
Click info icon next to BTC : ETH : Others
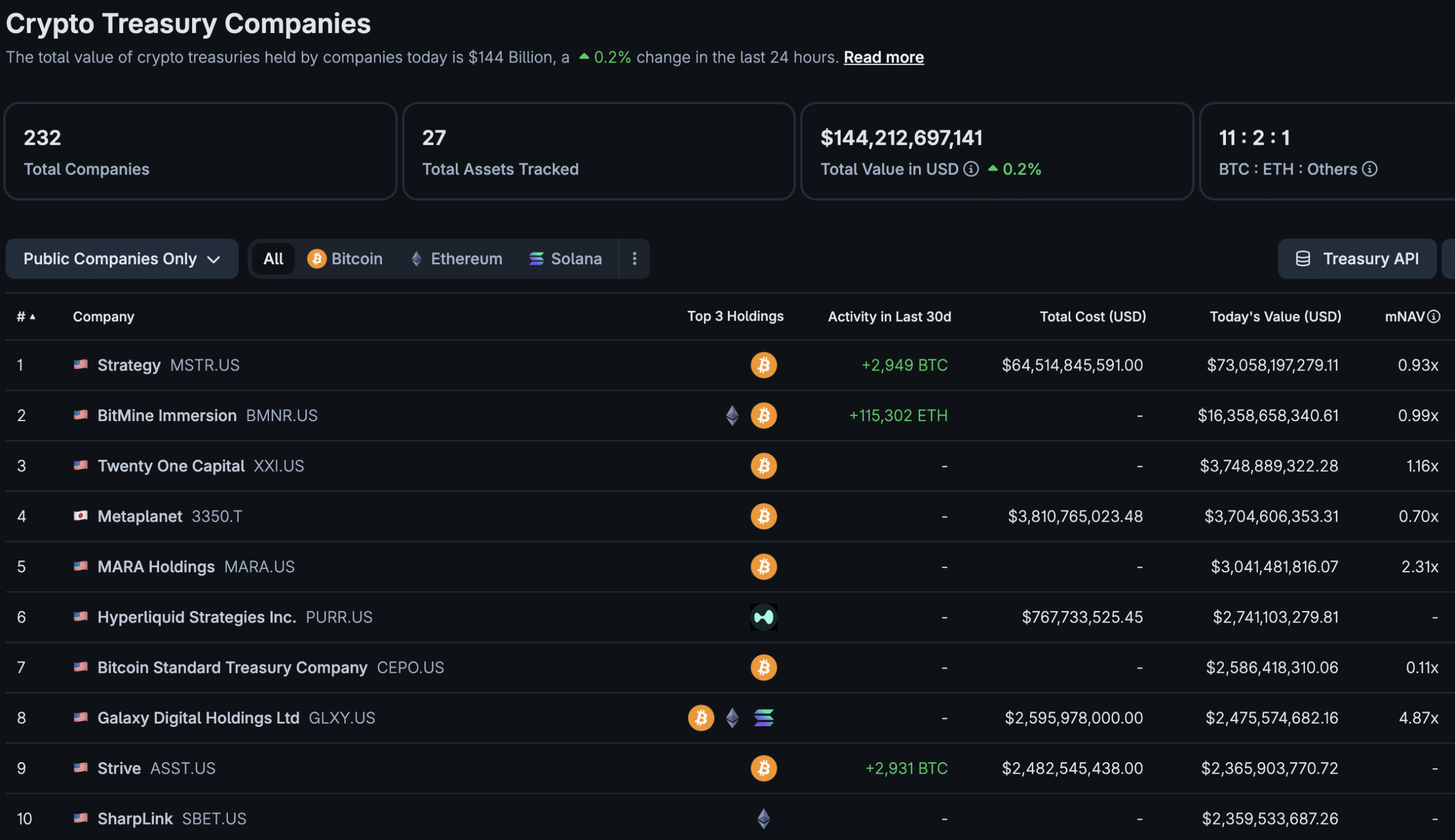[x=1370, y=169]
